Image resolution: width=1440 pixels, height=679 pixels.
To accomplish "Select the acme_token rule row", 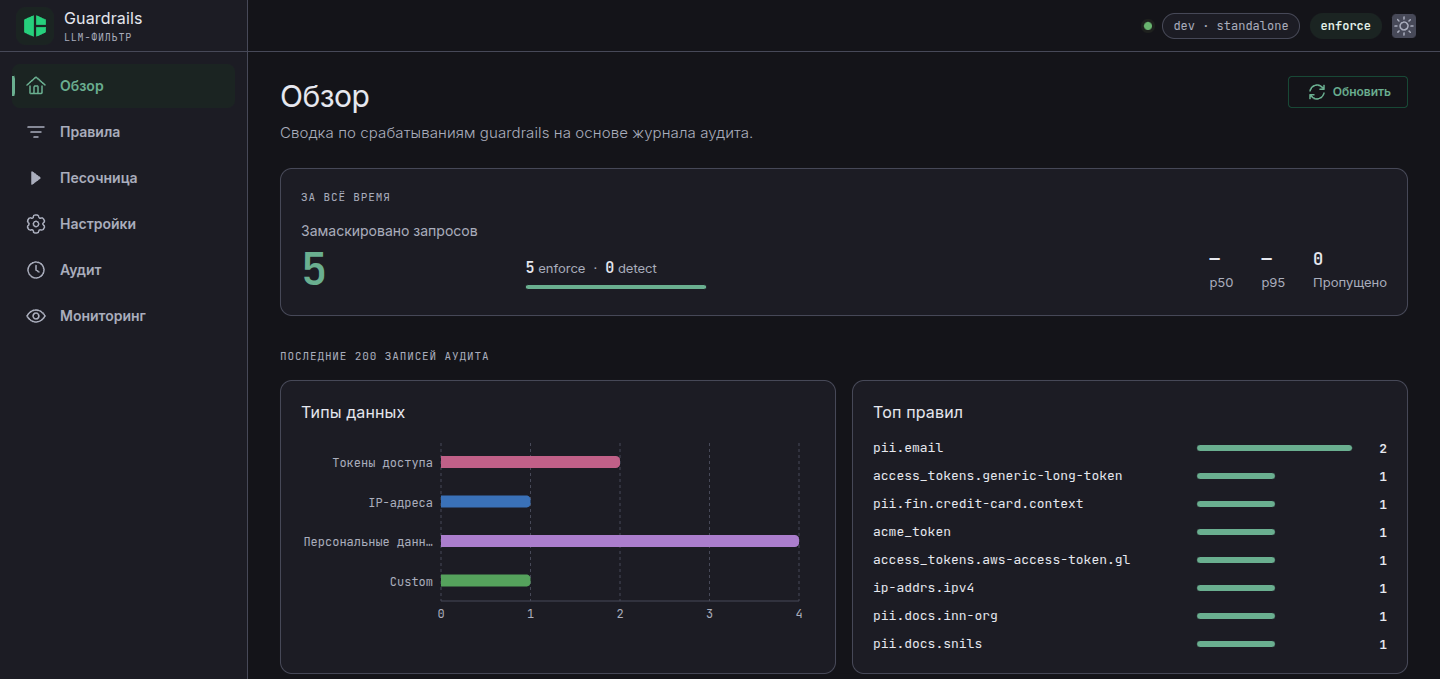I will click(x=1129, y=532).
